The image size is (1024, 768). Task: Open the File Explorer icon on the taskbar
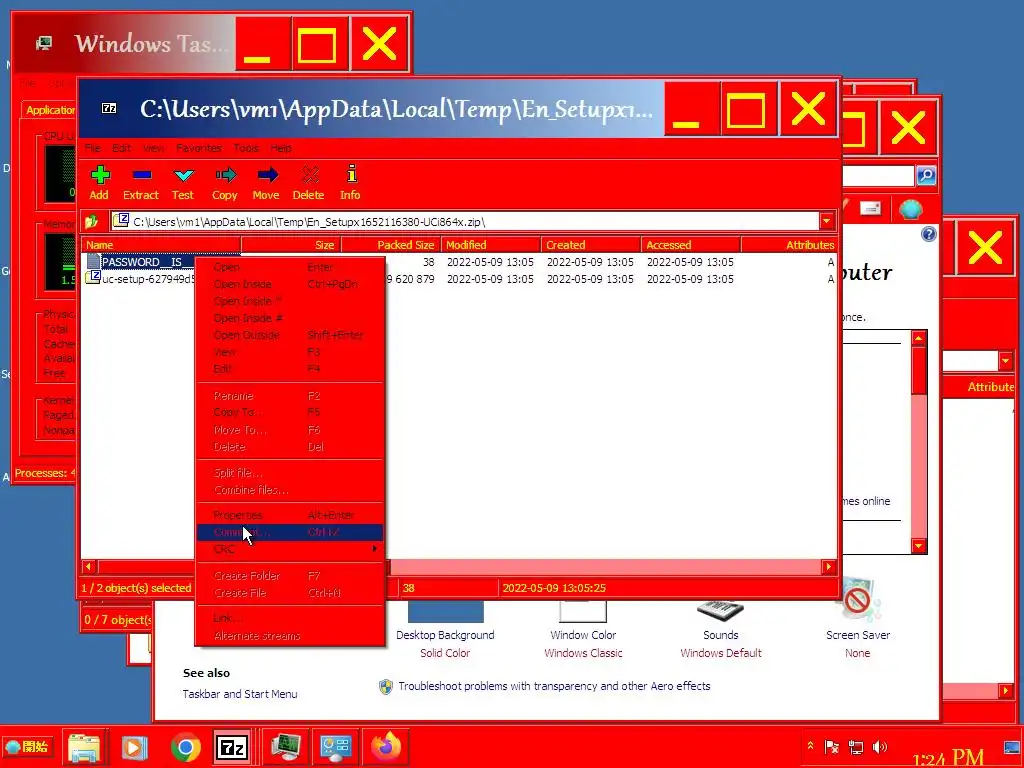(x=84, y=746)
